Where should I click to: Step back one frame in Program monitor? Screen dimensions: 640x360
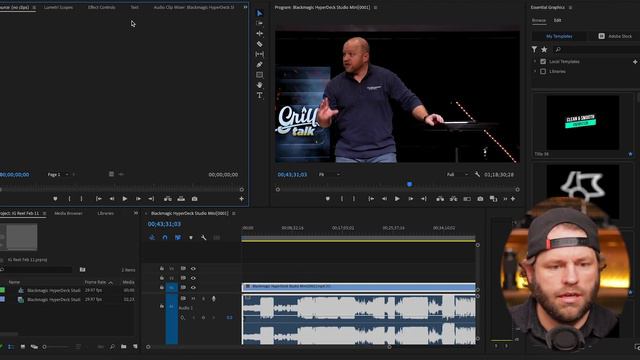pyautogui.click(x=384, y=199)
